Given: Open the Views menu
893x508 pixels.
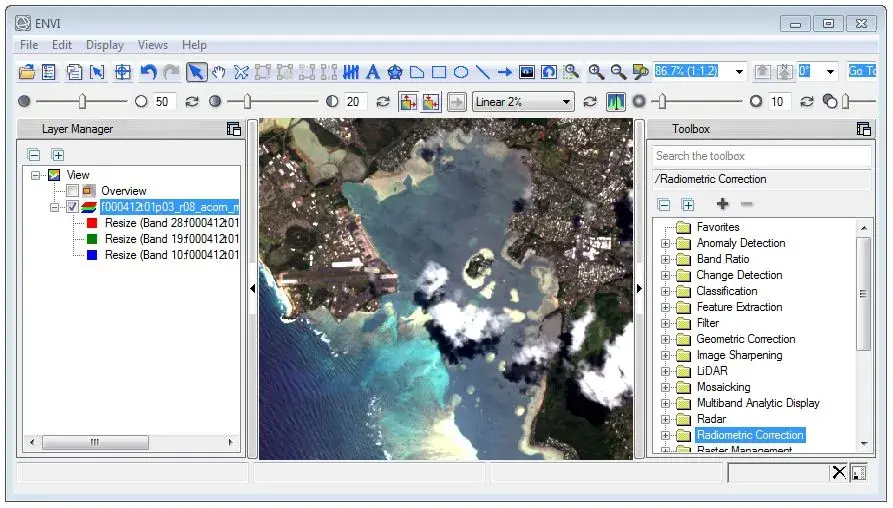Looking at the screenshot, I should pos(153,45).
